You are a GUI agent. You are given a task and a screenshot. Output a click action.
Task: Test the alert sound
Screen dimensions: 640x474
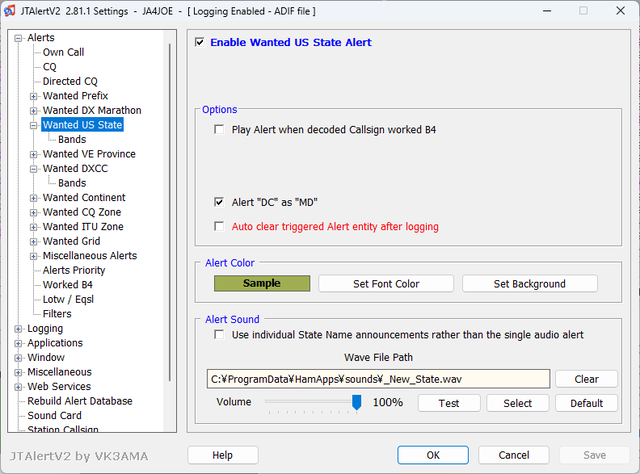pos(449,403)
